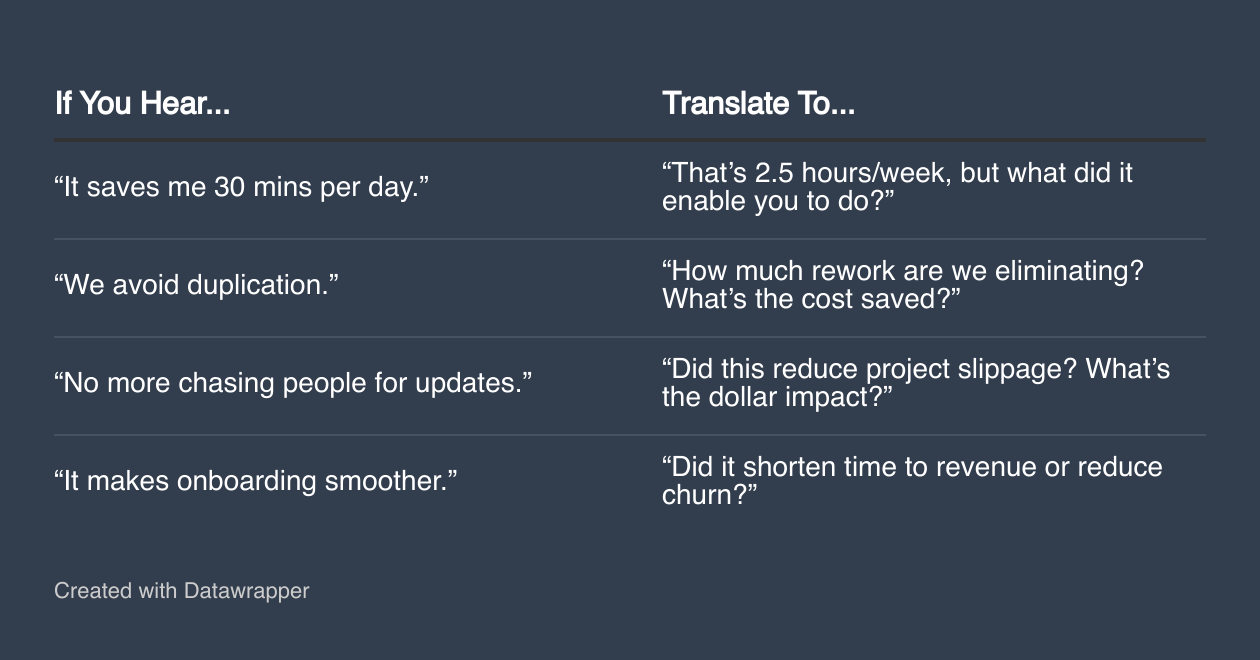Click the "Did this reduce project slippage?" cell

[915, 383]
